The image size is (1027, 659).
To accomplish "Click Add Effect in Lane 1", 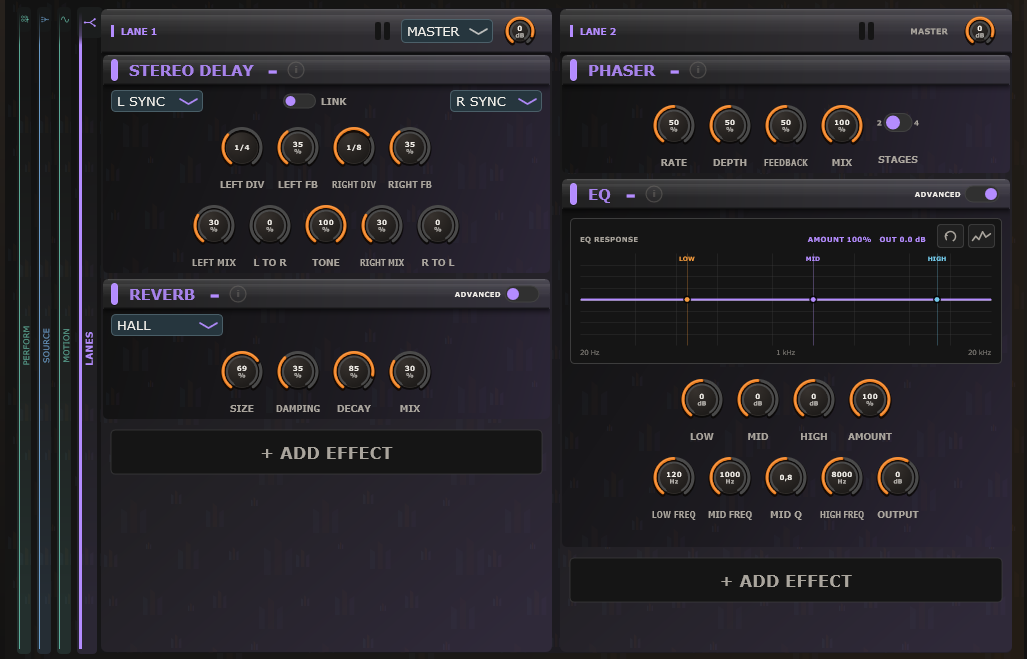I will coord(326,453).
